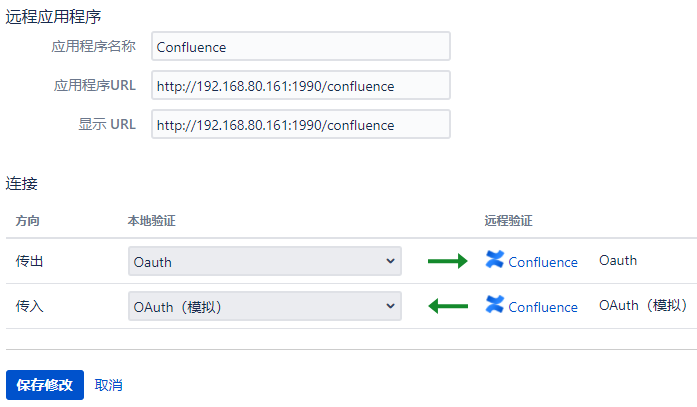Click the 保存修改 save button
697x407 pixels.
(45, 385)
